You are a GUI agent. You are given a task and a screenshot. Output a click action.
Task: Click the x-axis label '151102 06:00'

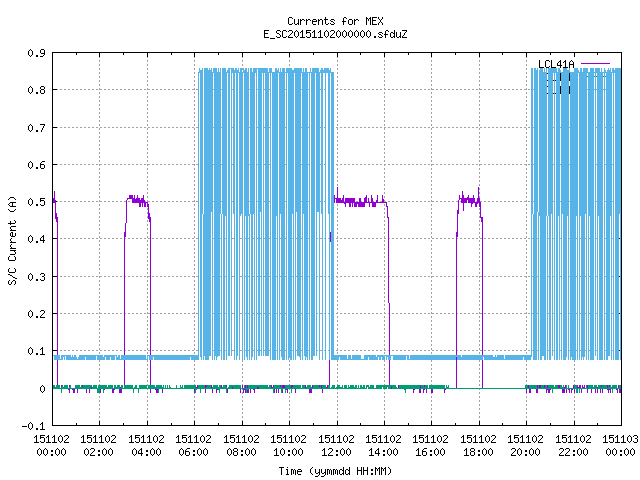pos(193,446)
